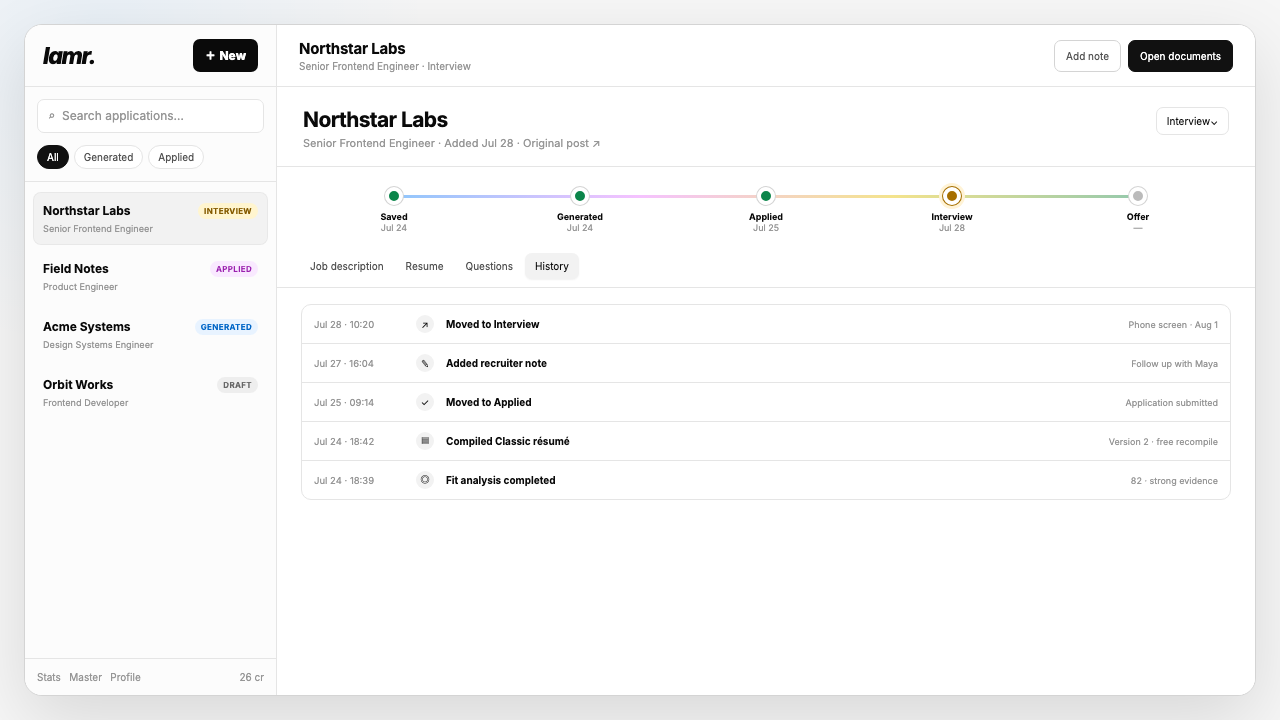This screenshot has width=1280, height=720.
Task: Click the INTERVIEW status badge
Action: coord(228,211)
